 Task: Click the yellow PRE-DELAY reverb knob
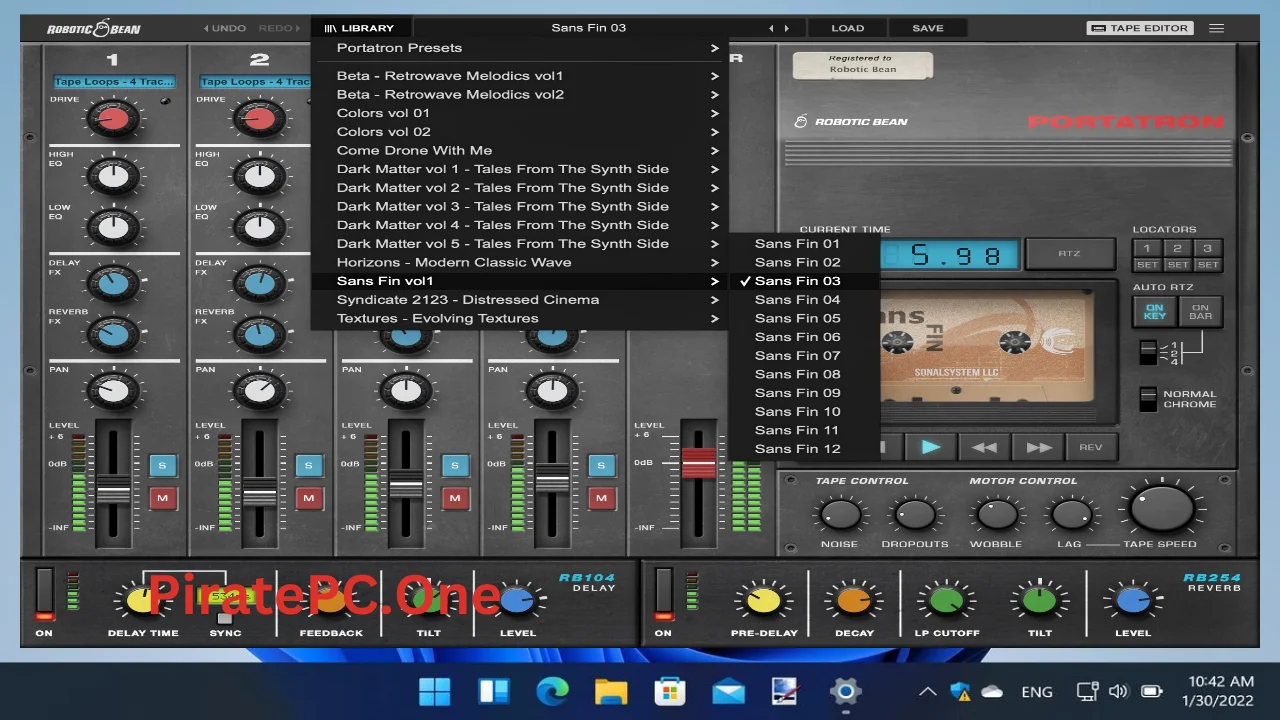point(765,600)
